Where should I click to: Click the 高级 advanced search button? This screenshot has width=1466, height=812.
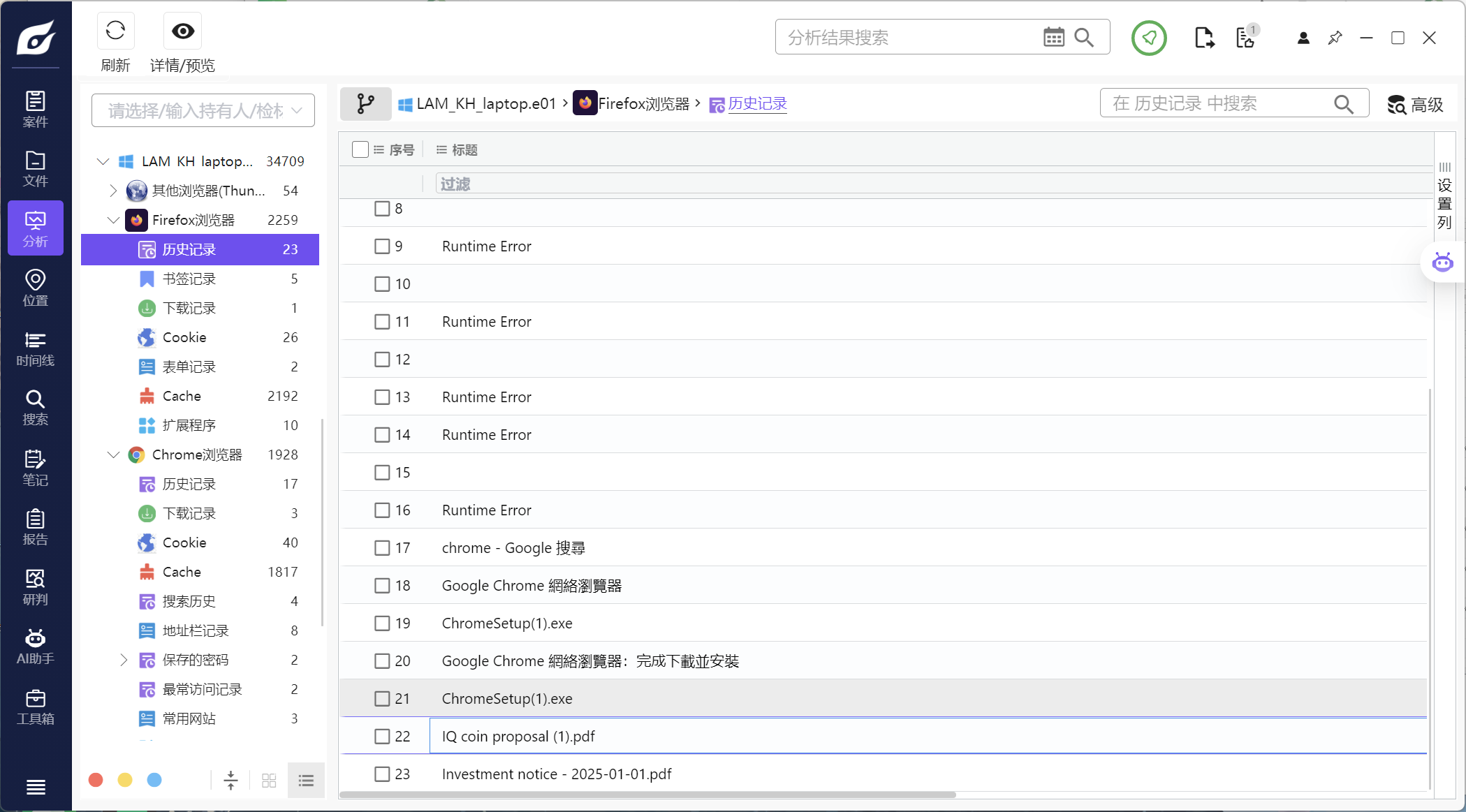point(1415,105)
